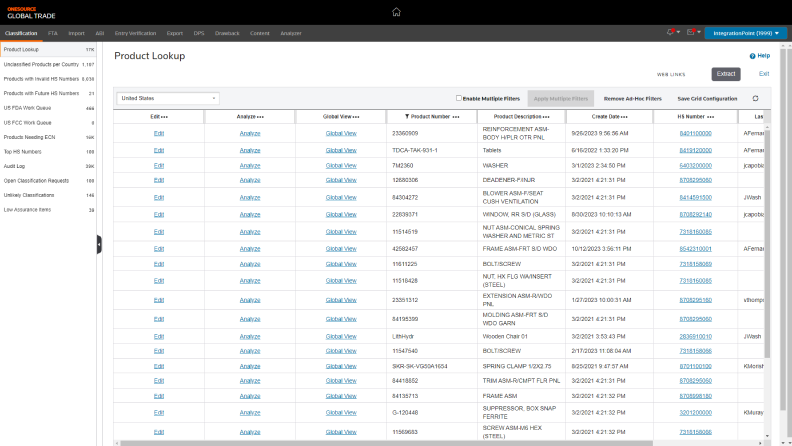Click Remove Ad-Hoc Filters
The image size is (792, 446).
click(632, 98)
